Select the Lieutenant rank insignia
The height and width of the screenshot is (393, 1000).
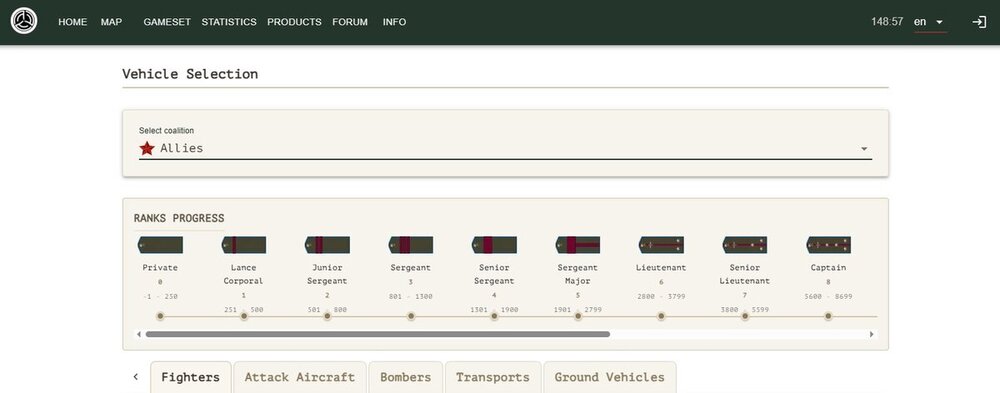point(661,245)
